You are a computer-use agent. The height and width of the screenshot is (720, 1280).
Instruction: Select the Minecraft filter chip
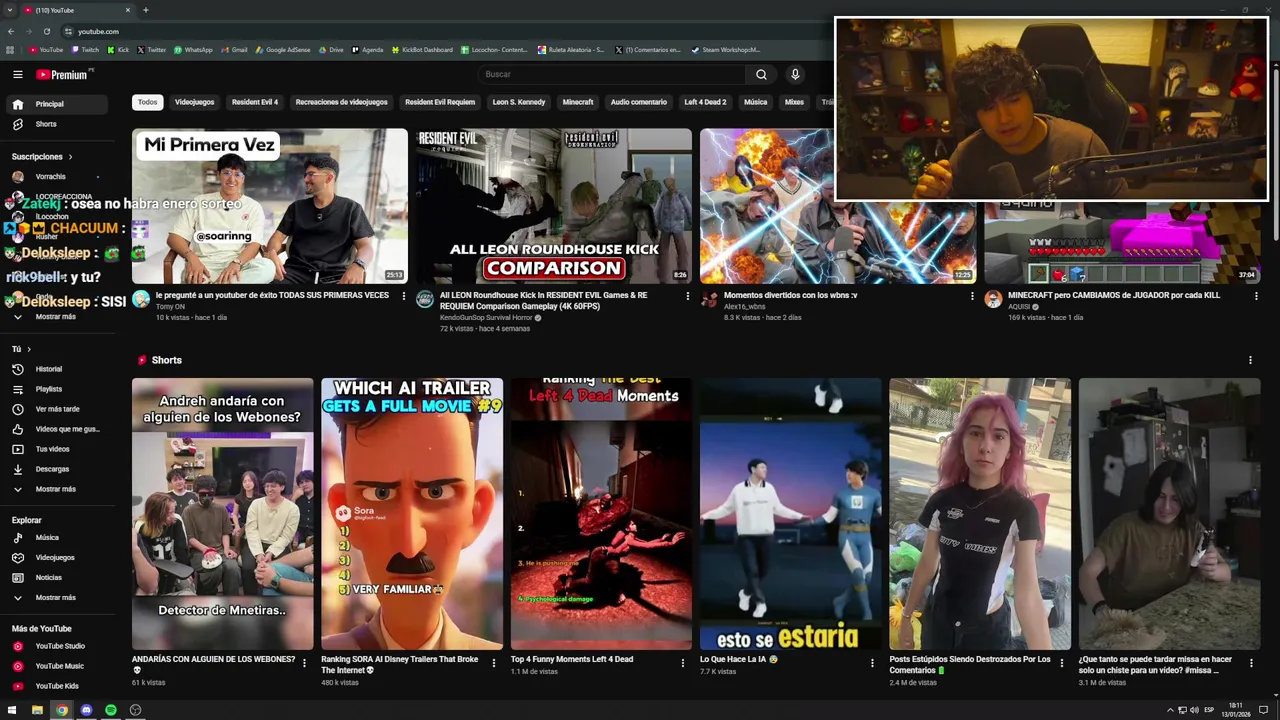click(x=578, y=102)
